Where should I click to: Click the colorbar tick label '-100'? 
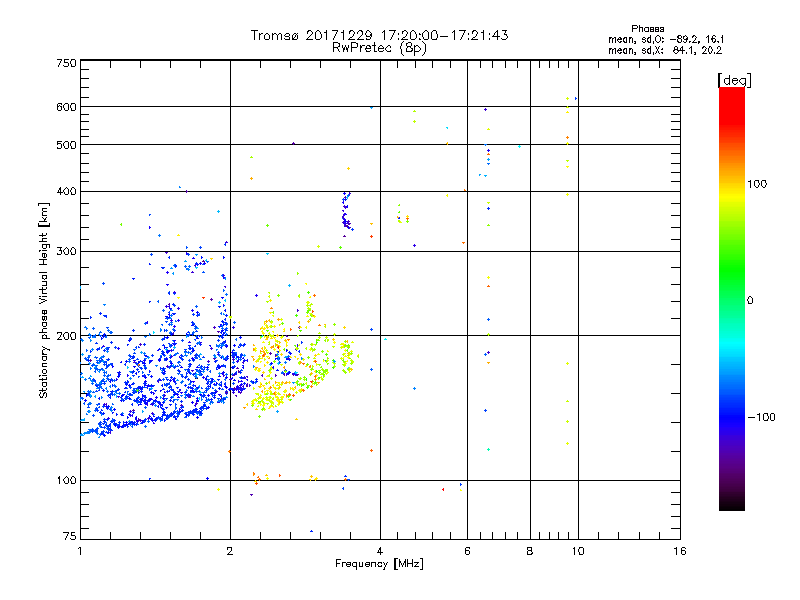click(762, 417)
